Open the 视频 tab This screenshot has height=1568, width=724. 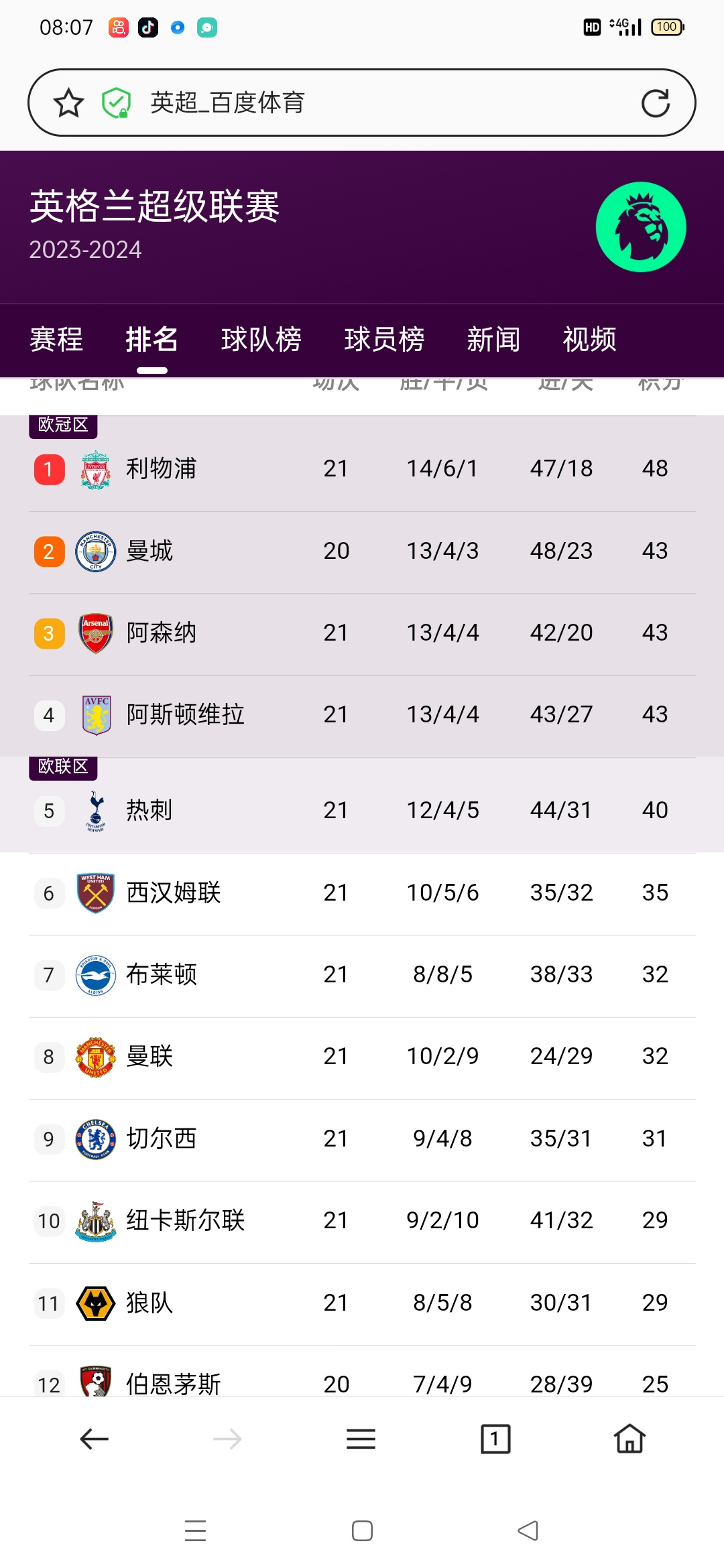[x=589, y=340]
